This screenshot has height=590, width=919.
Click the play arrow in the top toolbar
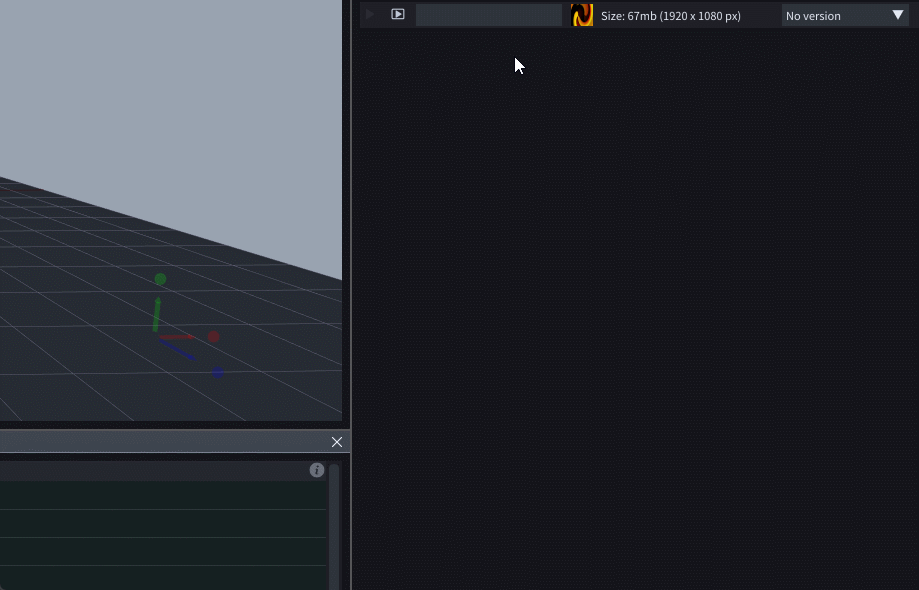pyautogui.click(x=370, y=15)
